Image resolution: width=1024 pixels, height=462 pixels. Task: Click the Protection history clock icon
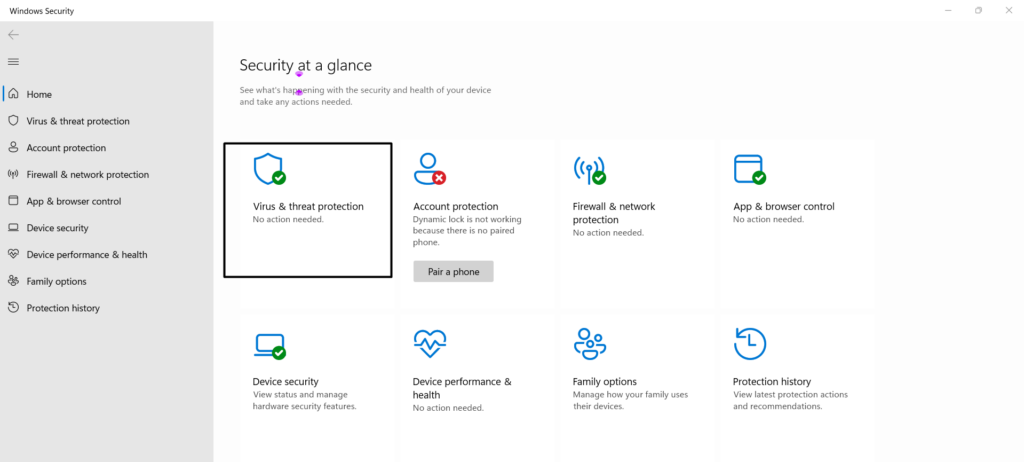tap(749, 344)
